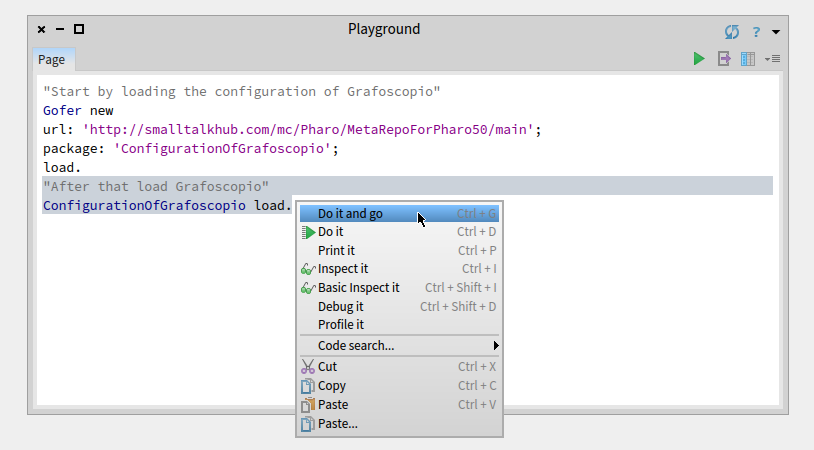Expand the Code search... submenu arrow
This screenshot has height=450, width=814.
pos(496,346)
